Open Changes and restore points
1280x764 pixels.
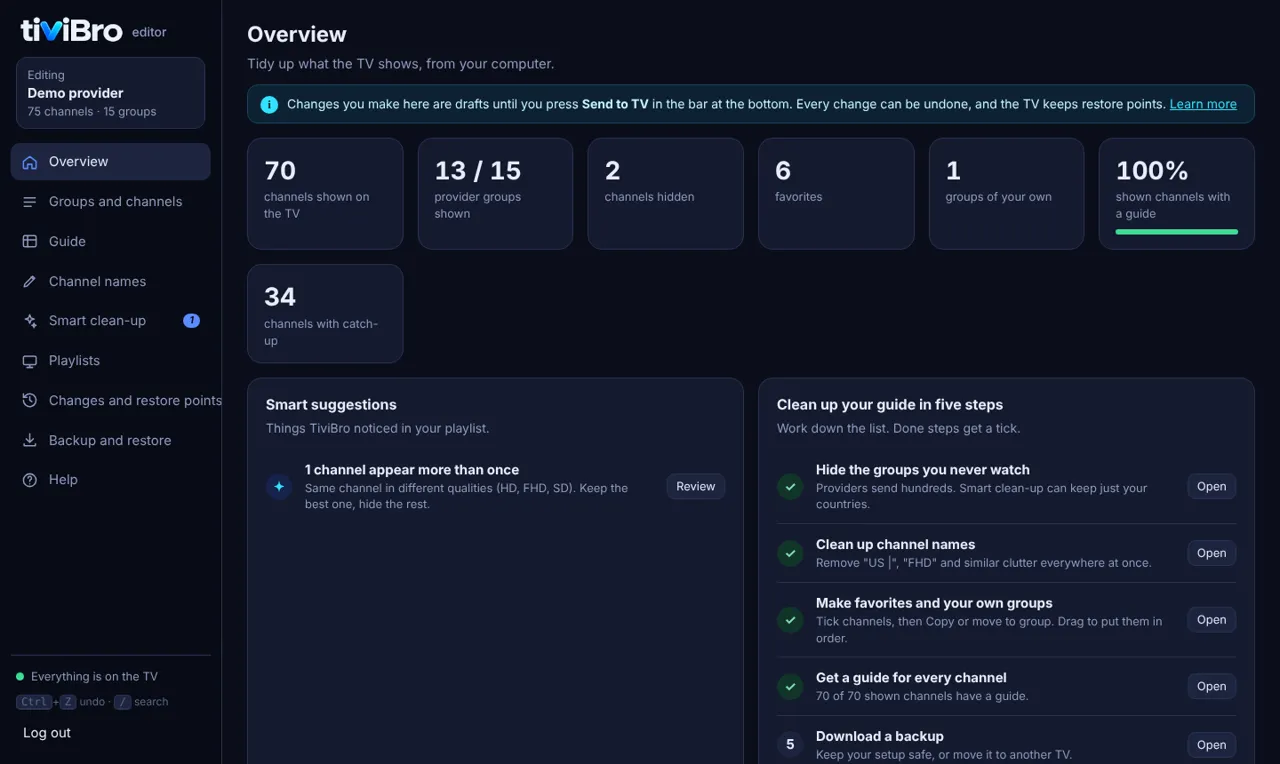pyautogui.click(x=110, y=401)
